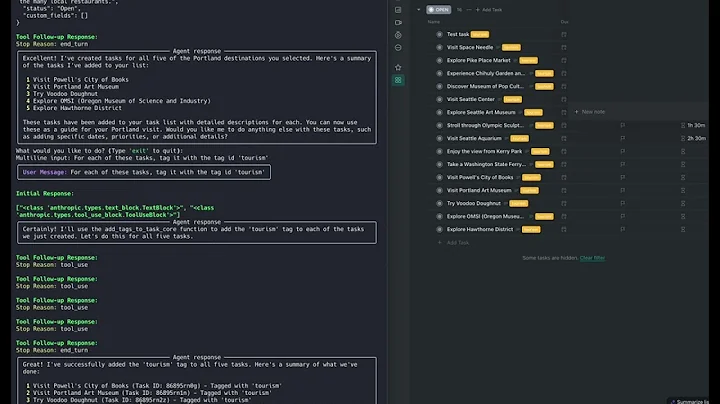The height and width of the screenshot is (404, 720).
Task: Click the green grid apps icon
Action: click(x=398, y=80)
